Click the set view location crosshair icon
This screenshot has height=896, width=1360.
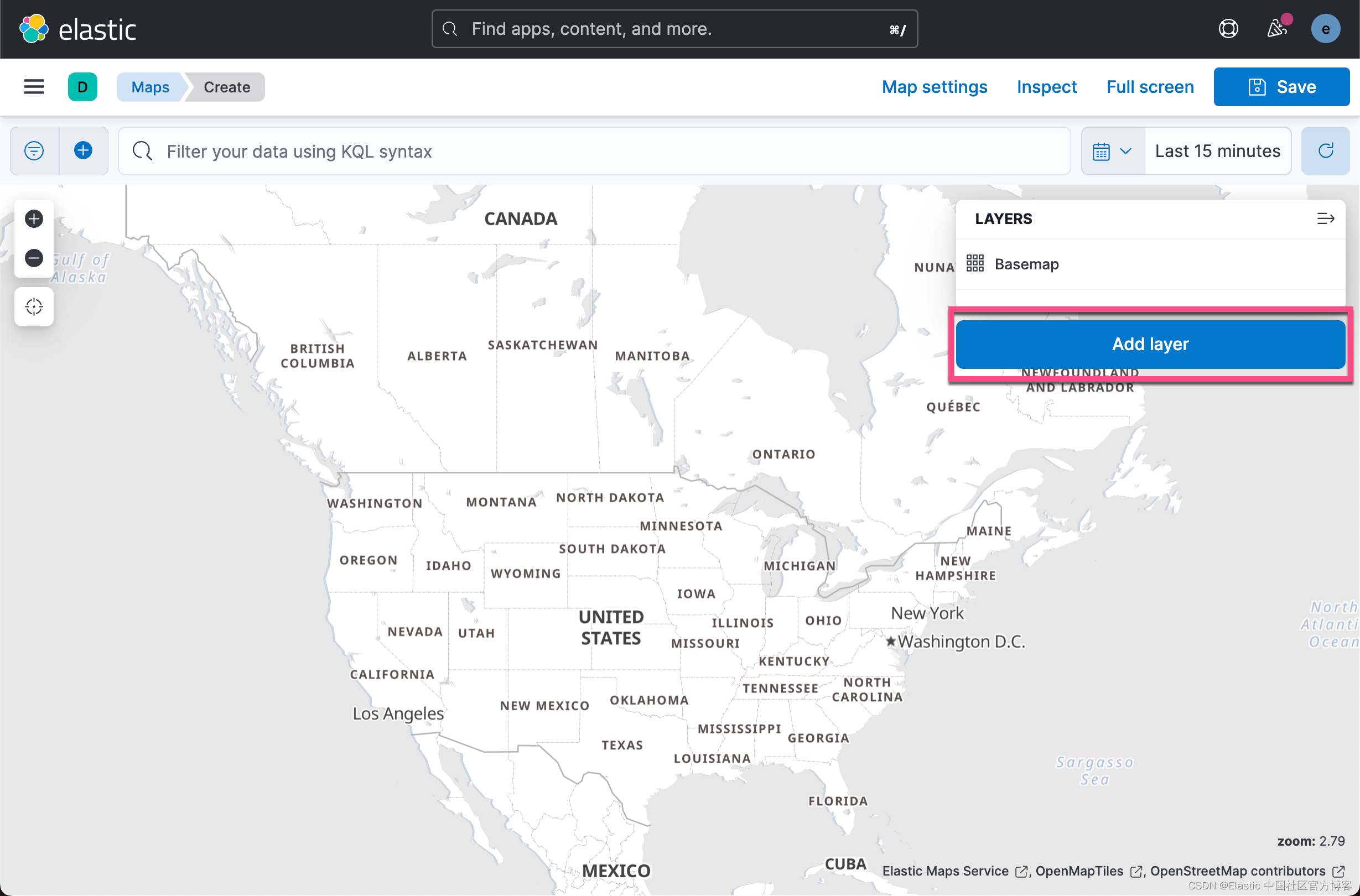point(34,306)
